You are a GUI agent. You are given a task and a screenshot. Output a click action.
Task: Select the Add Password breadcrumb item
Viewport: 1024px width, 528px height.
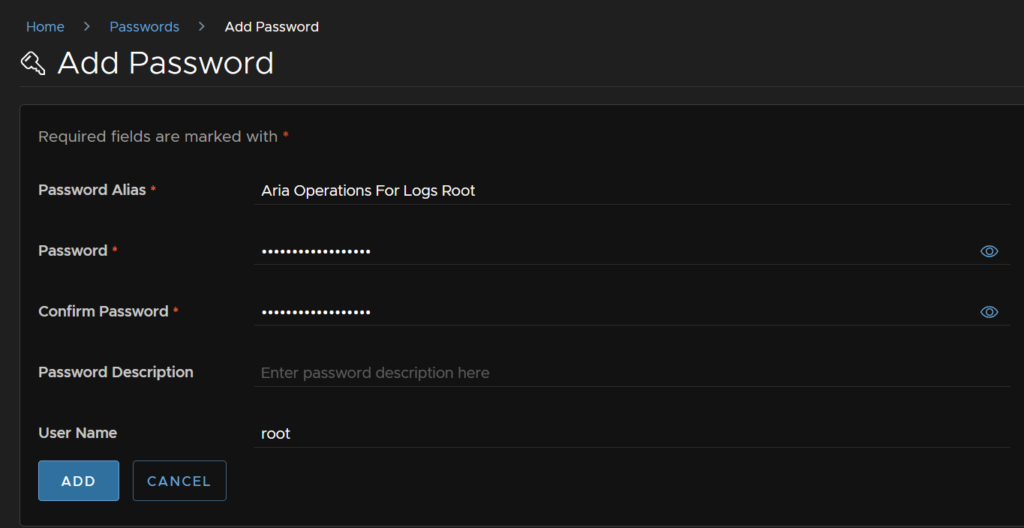272,27
